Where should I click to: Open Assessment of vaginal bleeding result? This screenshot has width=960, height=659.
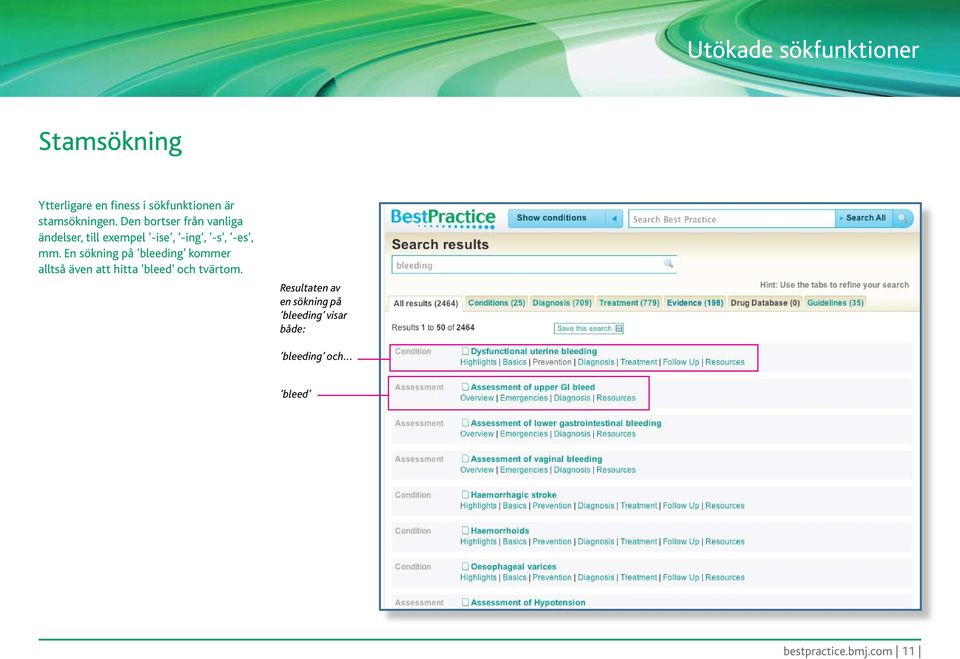click(x=536, y=459)
